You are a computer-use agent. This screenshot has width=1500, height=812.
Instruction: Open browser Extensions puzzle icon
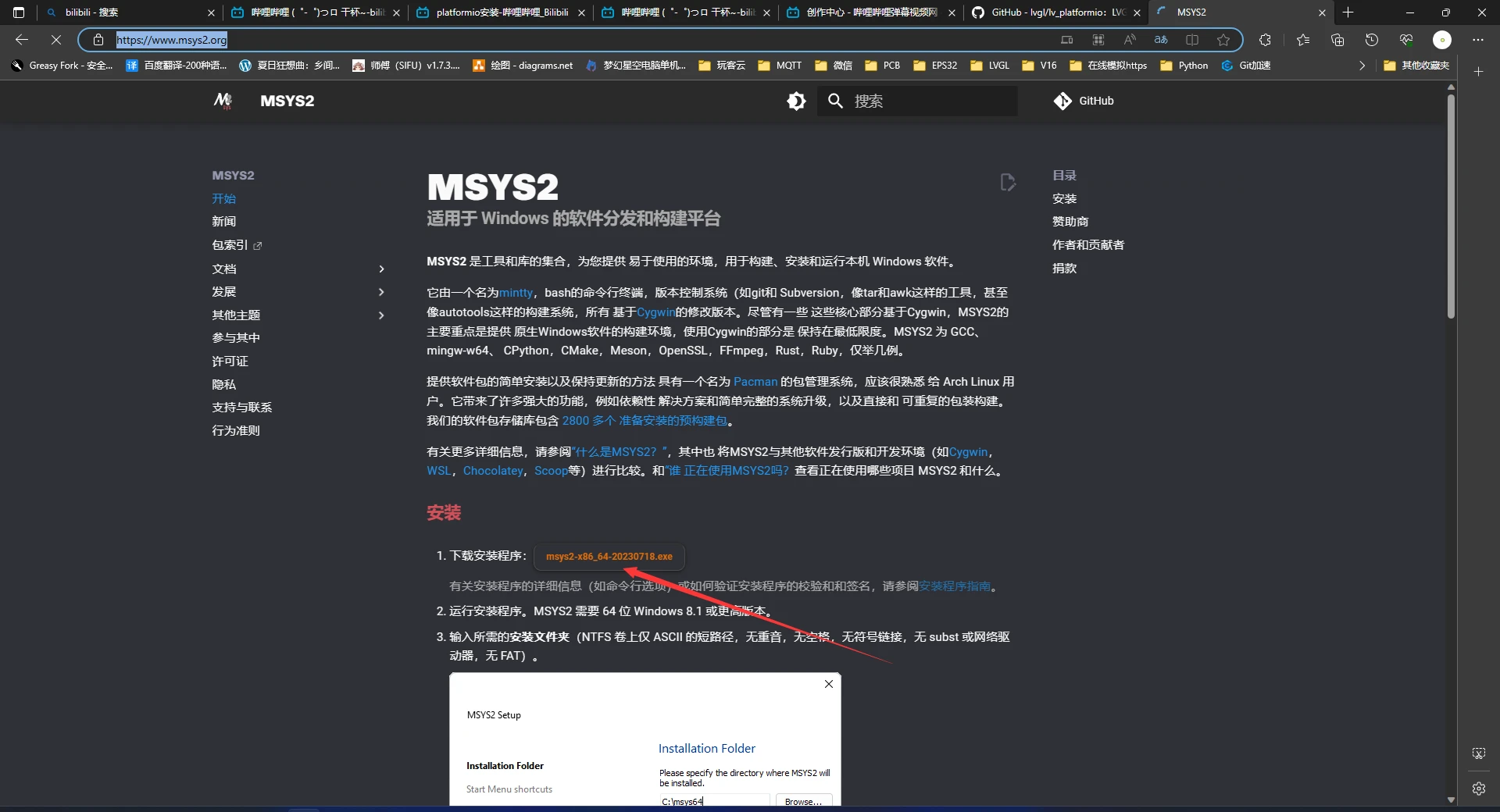click(1265, 40)
